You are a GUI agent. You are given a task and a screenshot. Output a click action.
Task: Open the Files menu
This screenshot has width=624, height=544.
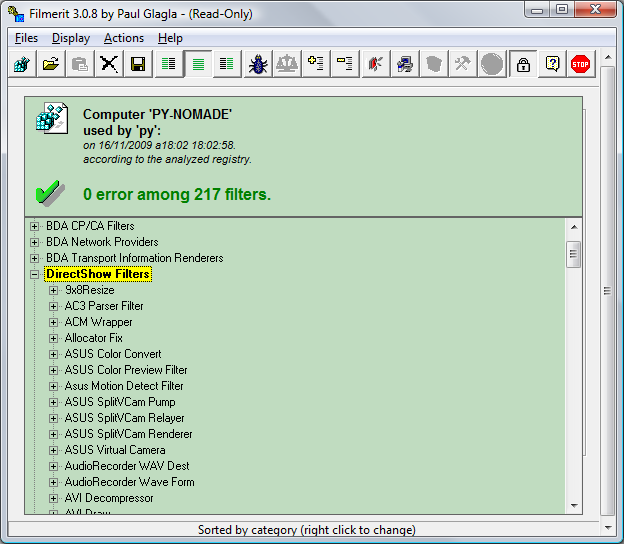(x=26, y=38)
